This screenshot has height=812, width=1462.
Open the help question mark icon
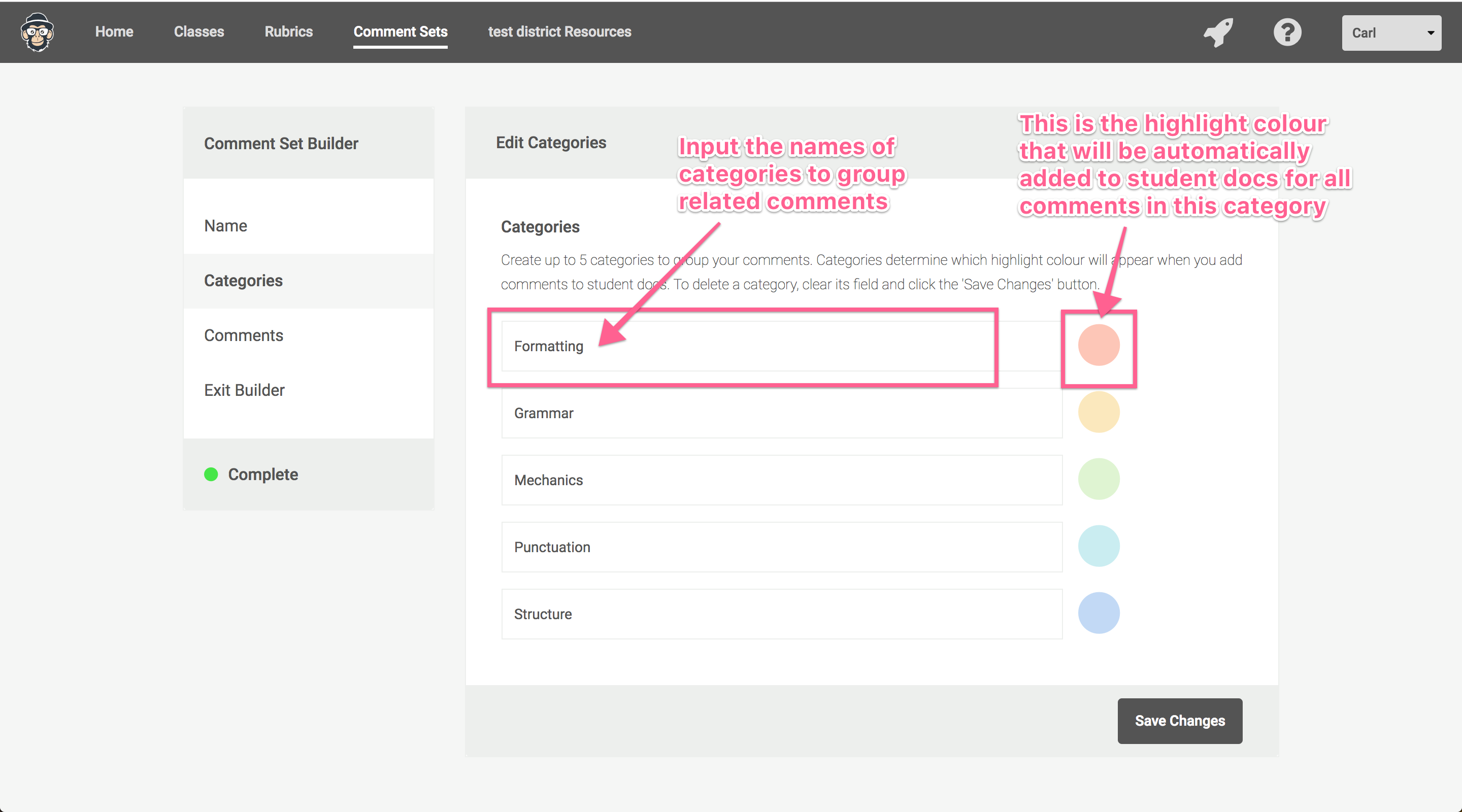[1287, 32]
